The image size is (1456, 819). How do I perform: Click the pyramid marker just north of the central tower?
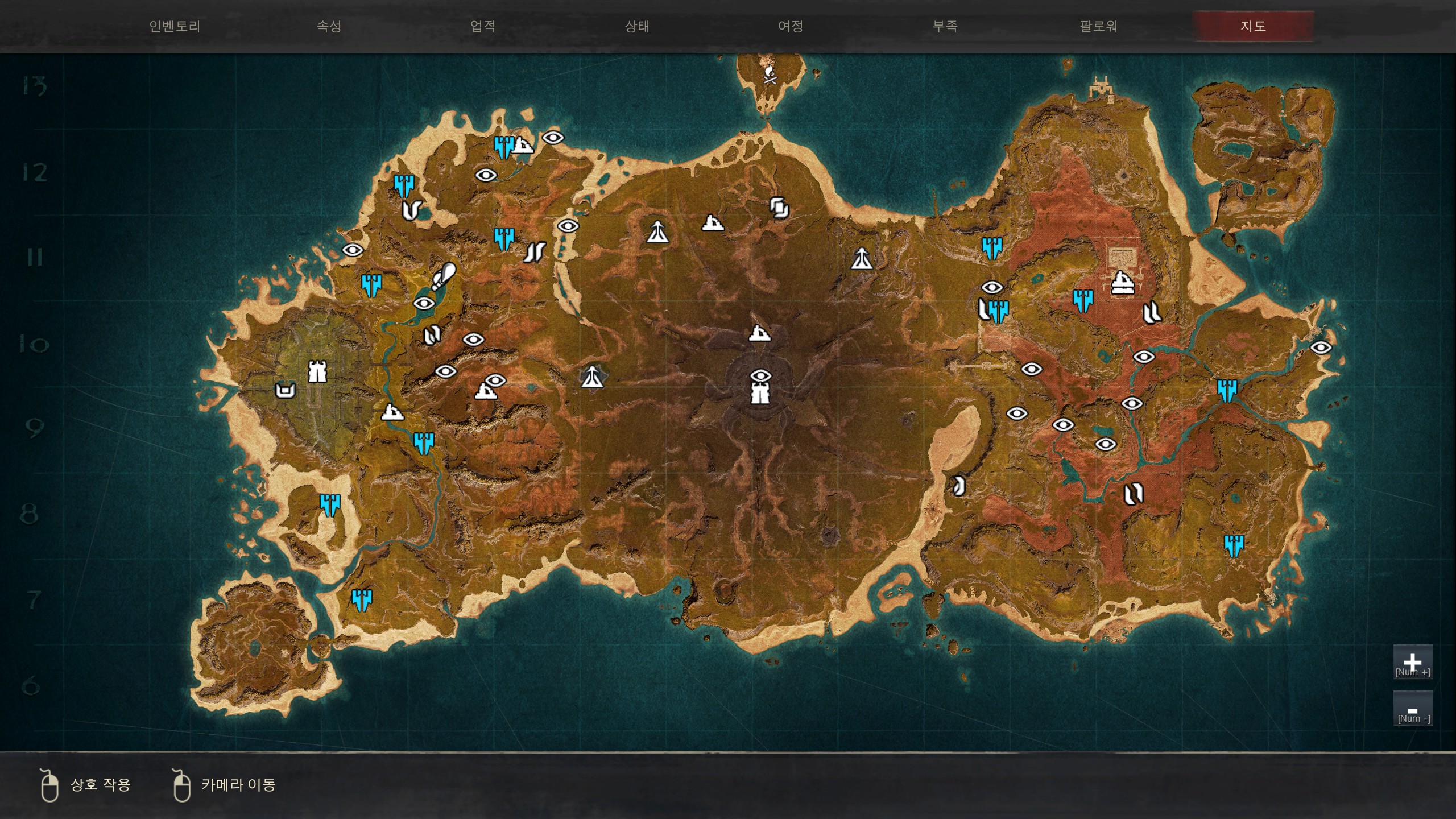tap(759, 332)
